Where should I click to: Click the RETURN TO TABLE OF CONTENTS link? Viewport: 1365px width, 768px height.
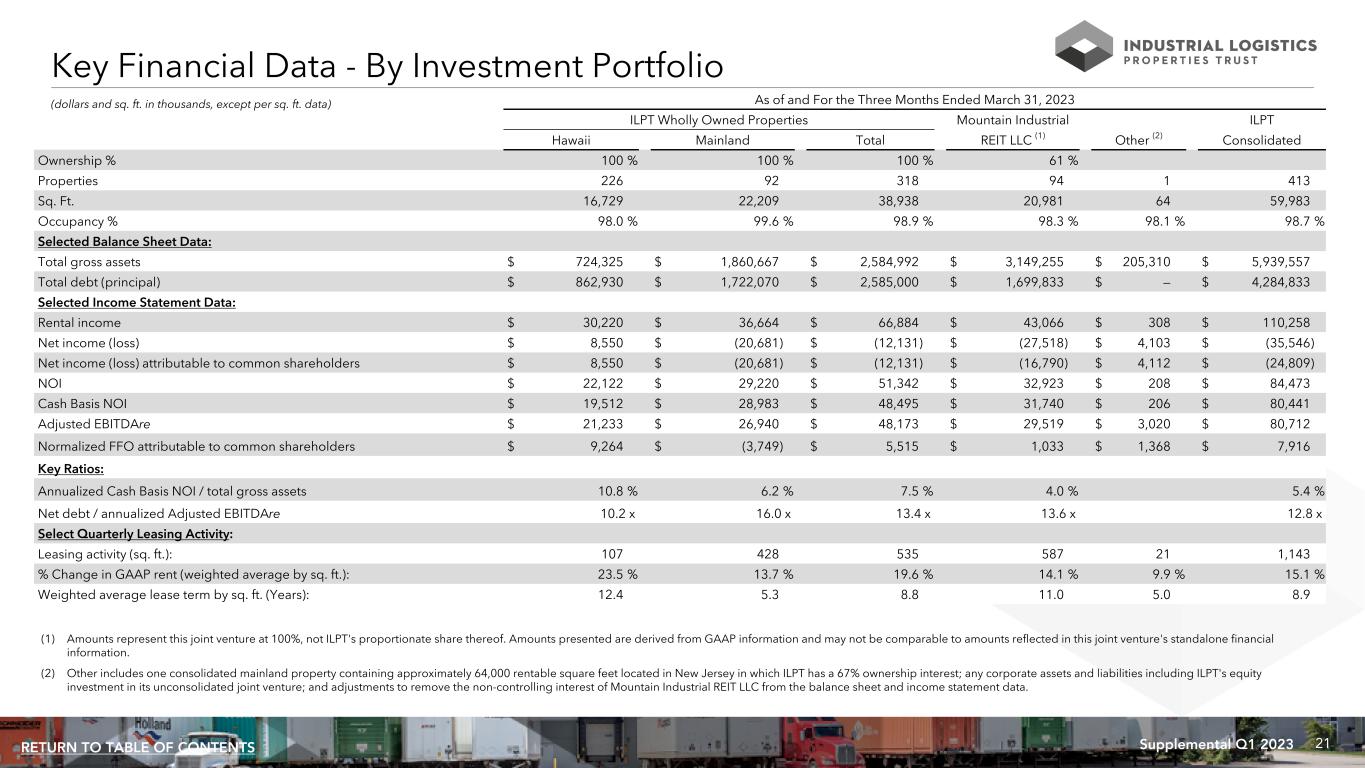point(138,748)
